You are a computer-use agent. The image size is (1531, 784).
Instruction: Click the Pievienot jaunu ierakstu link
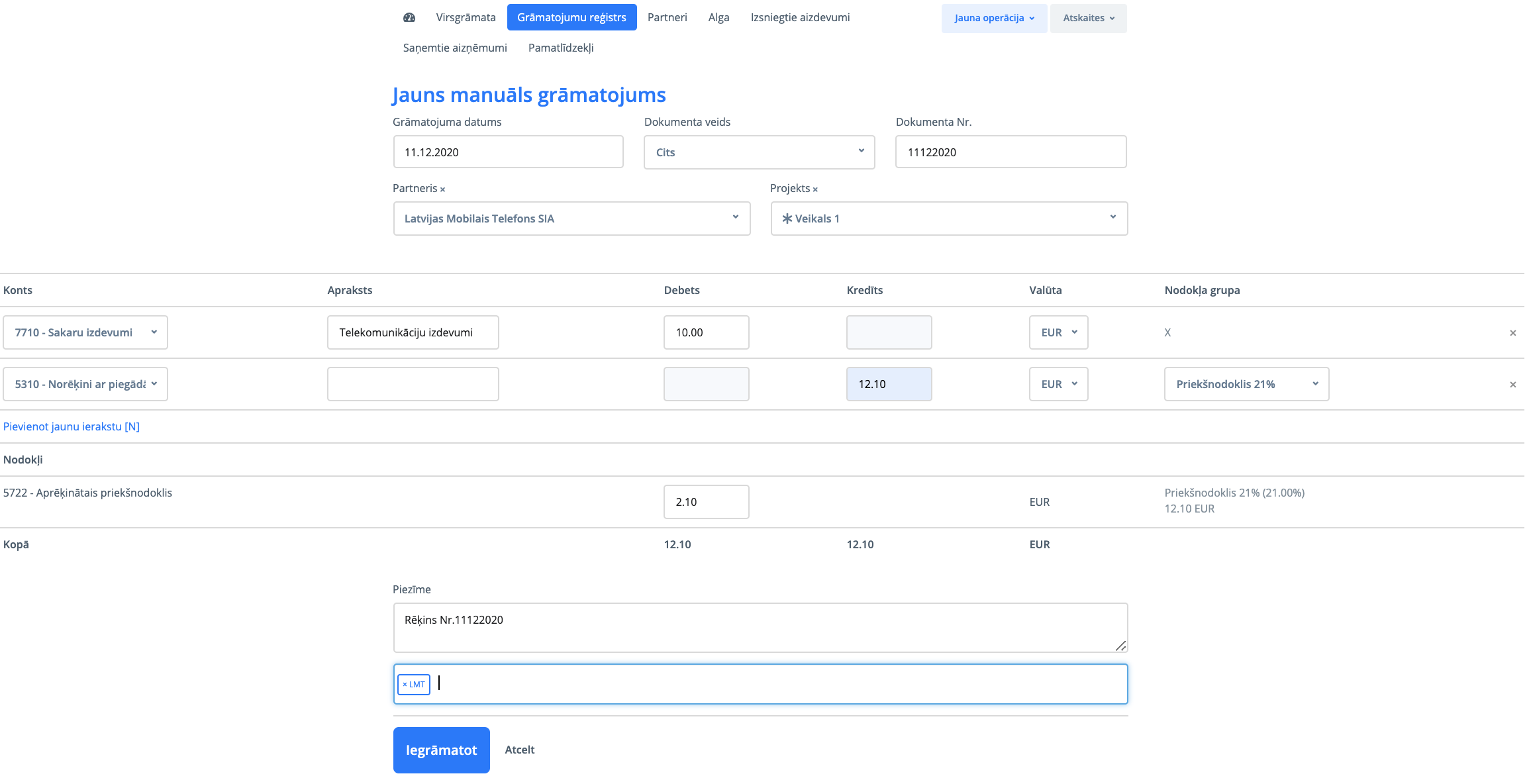point(72,426)
